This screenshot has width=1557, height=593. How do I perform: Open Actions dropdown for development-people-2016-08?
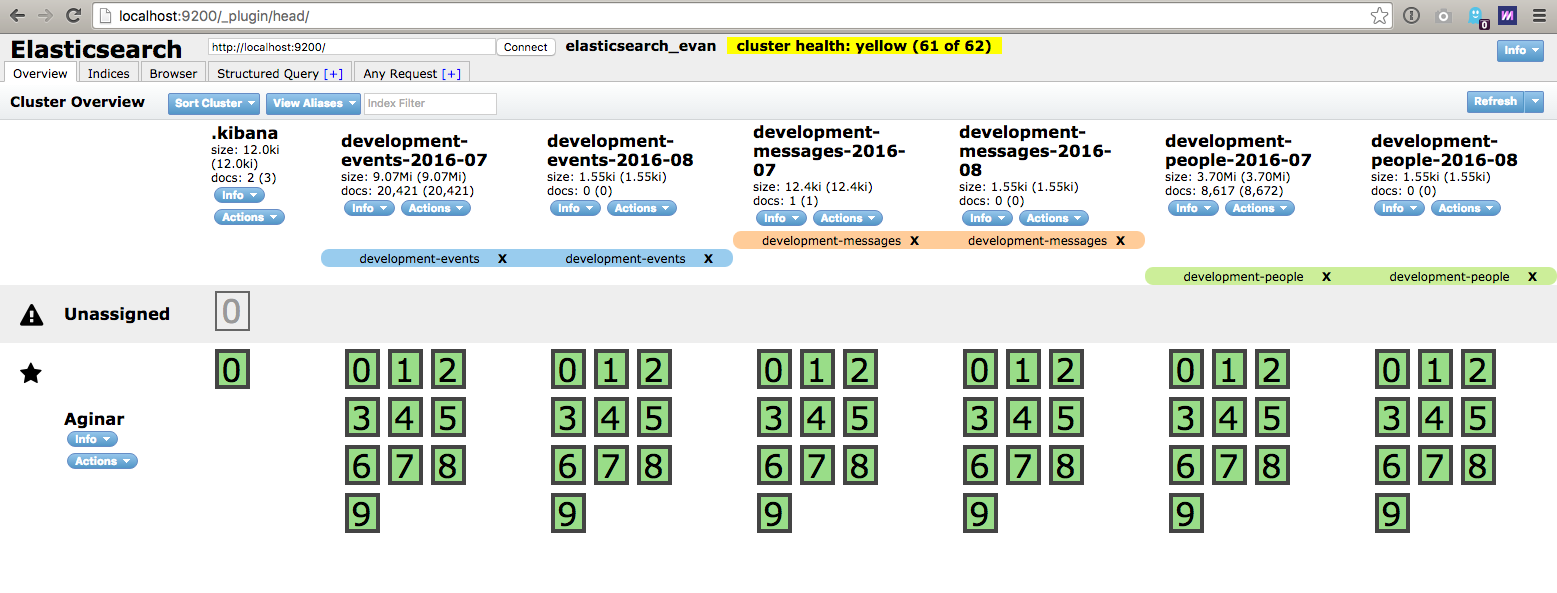1466,208
